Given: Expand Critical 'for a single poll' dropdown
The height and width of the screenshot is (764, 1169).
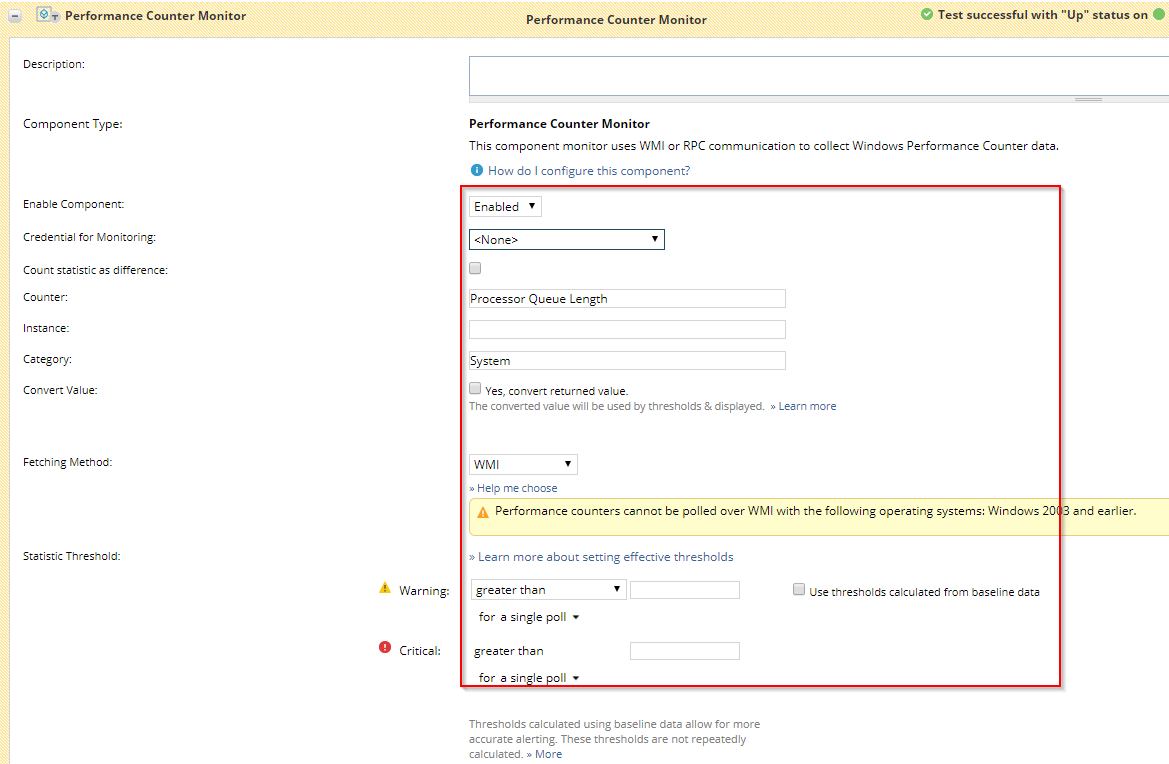Looking at the screenshot, I should [529, 678].
